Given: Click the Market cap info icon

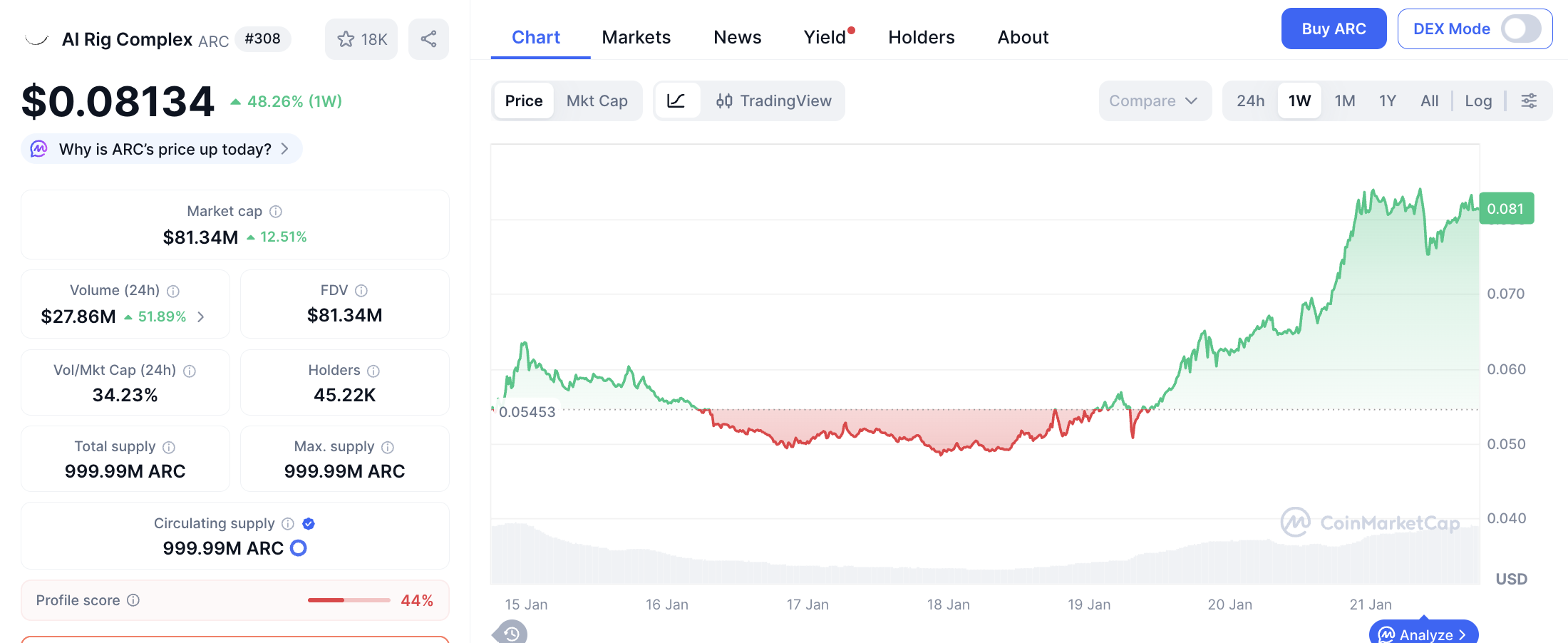Looking at the screenshot, I should pos(276,212).
